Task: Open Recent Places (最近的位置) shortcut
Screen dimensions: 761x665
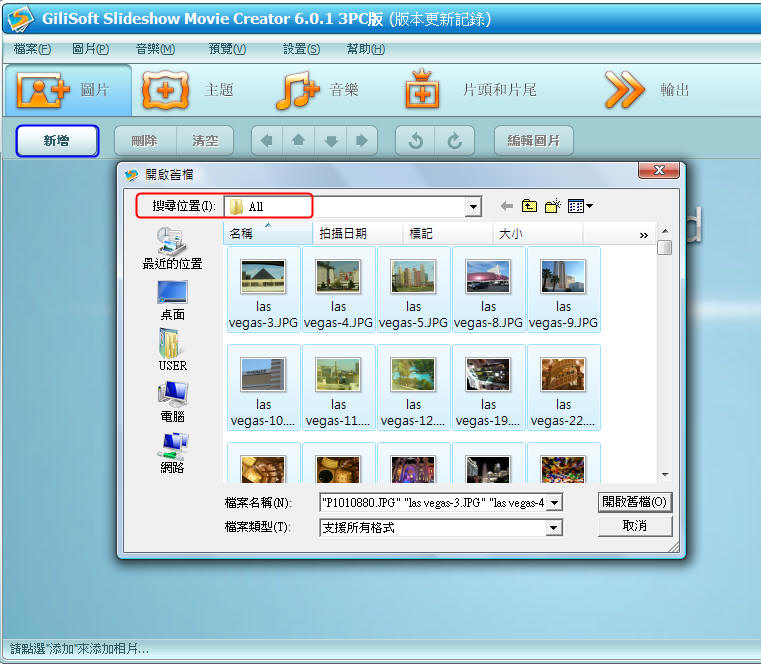Action: (172, 249)
